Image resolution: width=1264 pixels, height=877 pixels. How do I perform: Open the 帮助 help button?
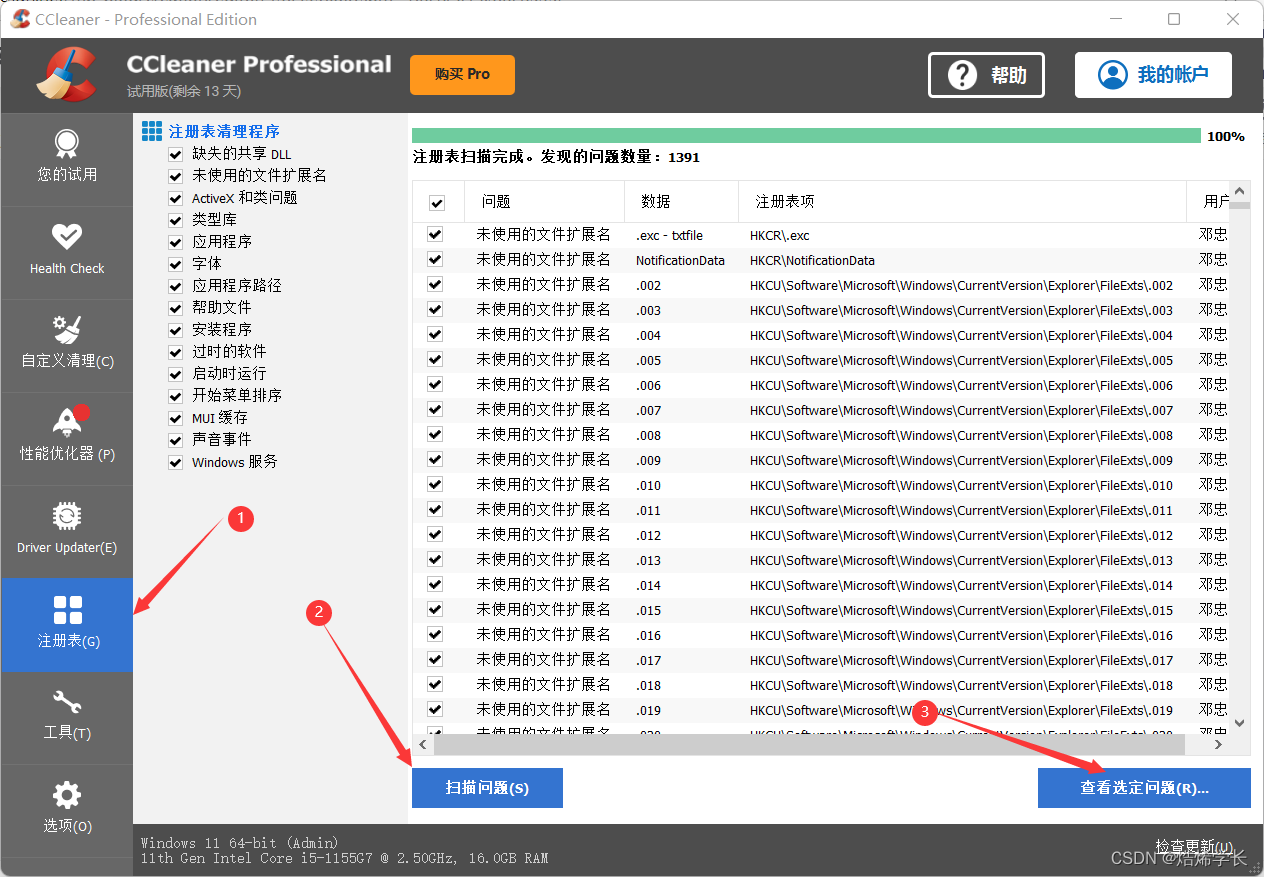986,75
